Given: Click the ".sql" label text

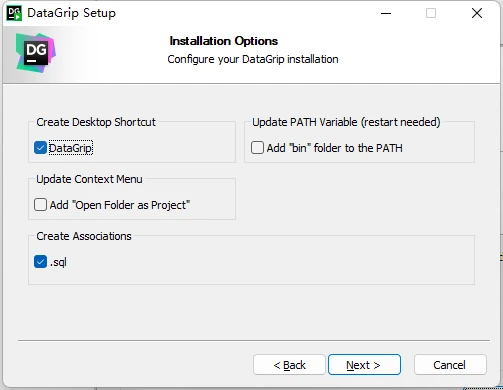Looking at the screenshot, I should coord(58,262).
